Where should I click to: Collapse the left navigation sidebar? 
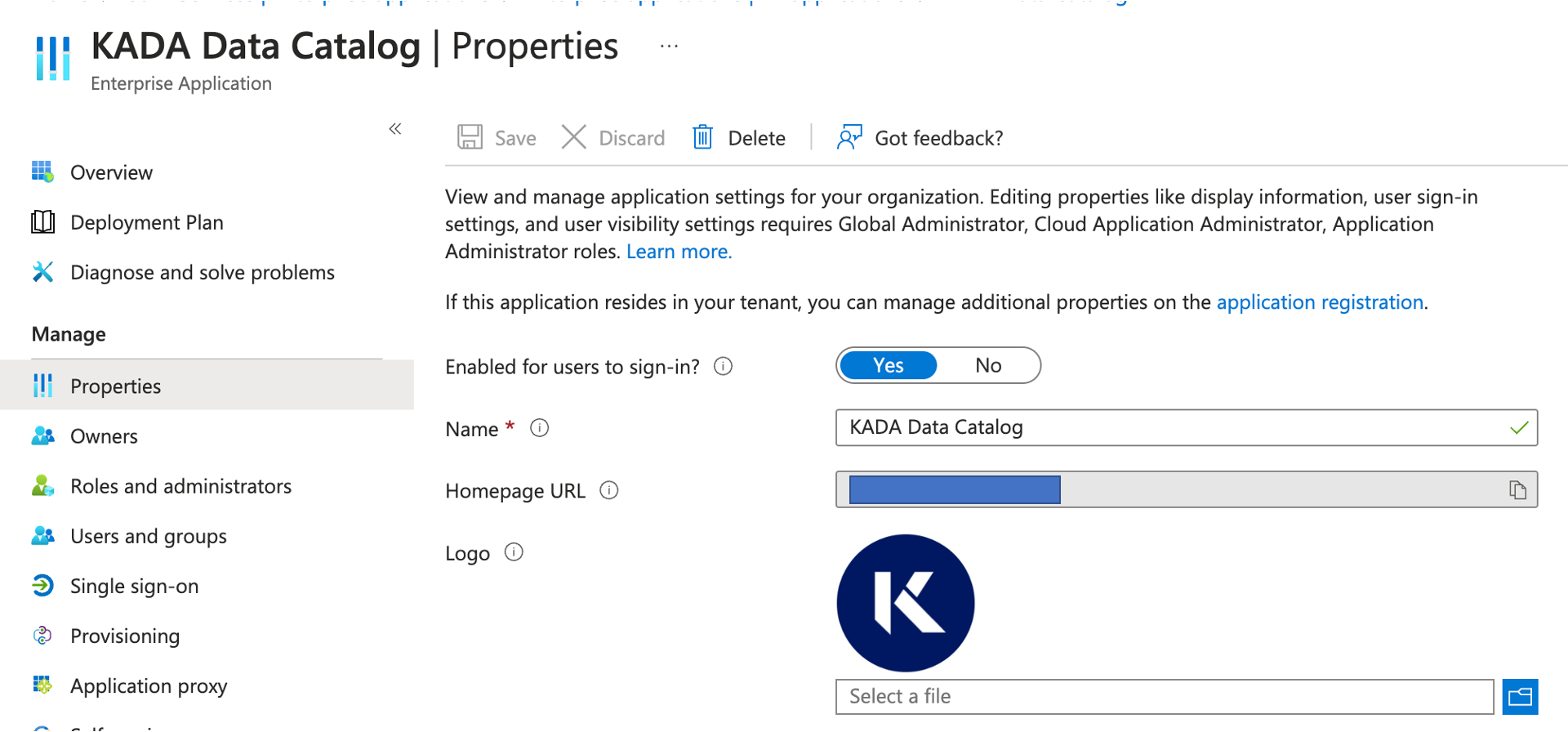coord(395,129)
